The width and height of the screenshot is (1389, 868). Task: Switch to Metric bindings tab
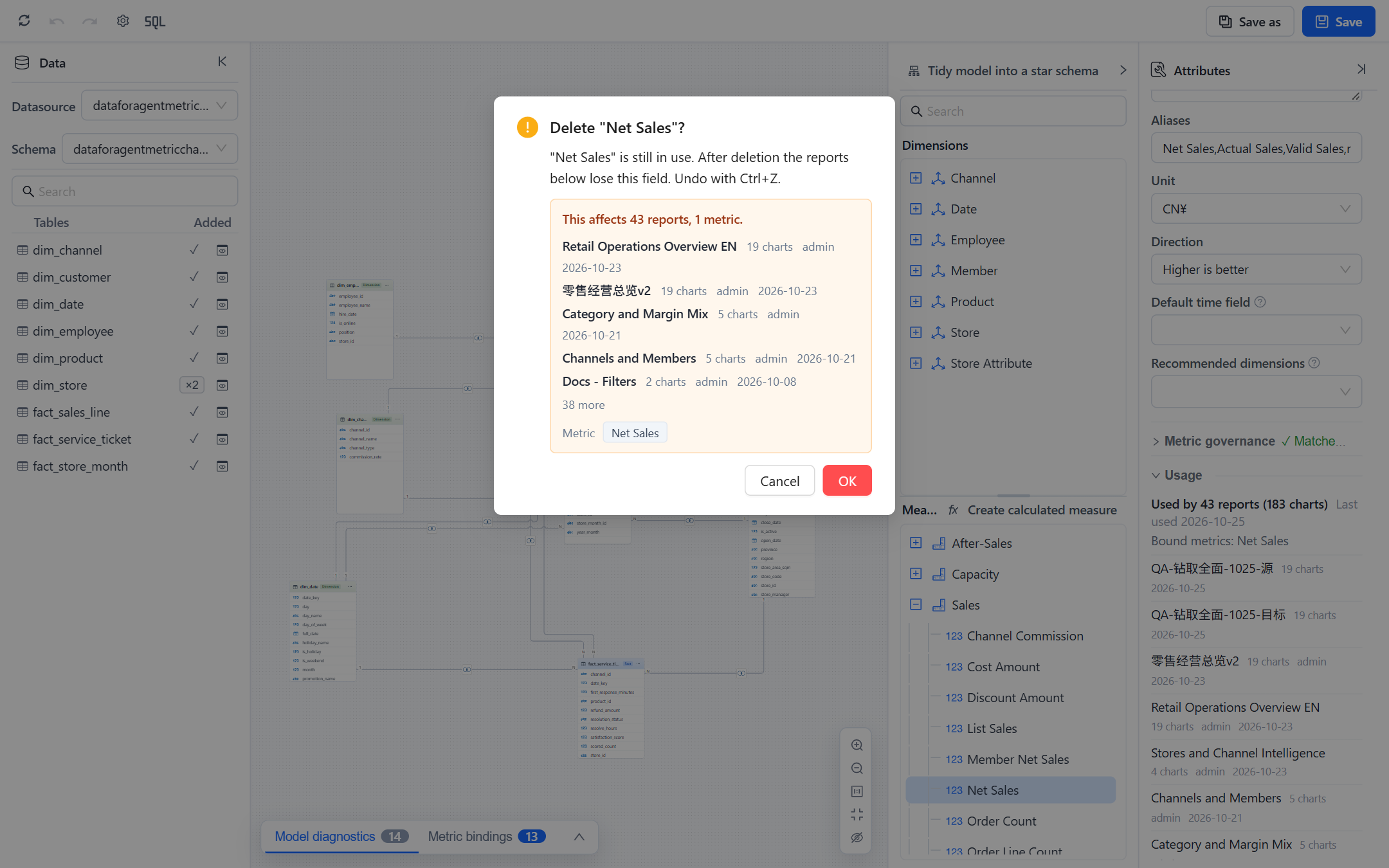pyautogui.click(x=487, y=836)
